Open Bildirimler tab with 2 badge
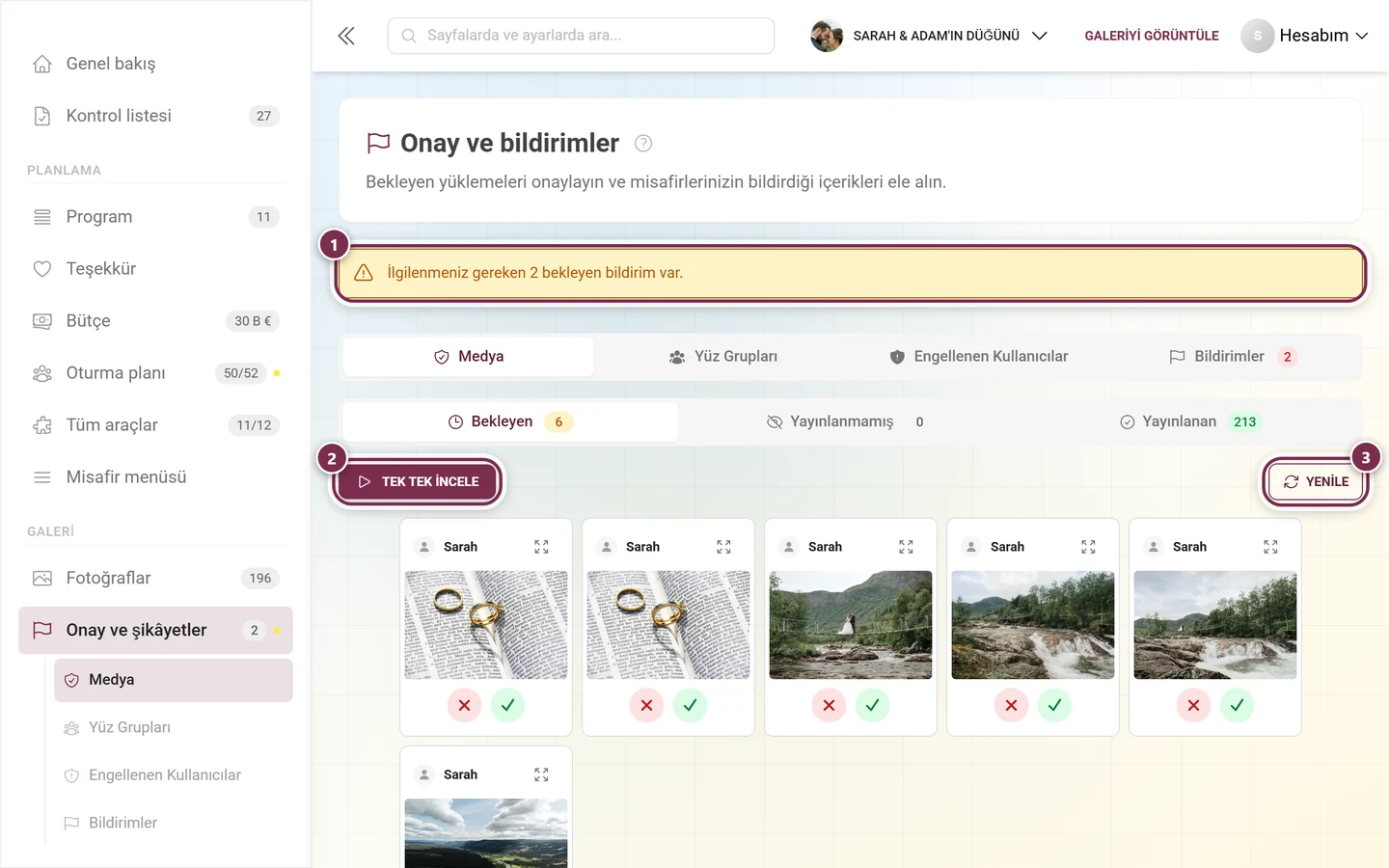This screenshot has width=1389, height=868. pos(1233,357)
